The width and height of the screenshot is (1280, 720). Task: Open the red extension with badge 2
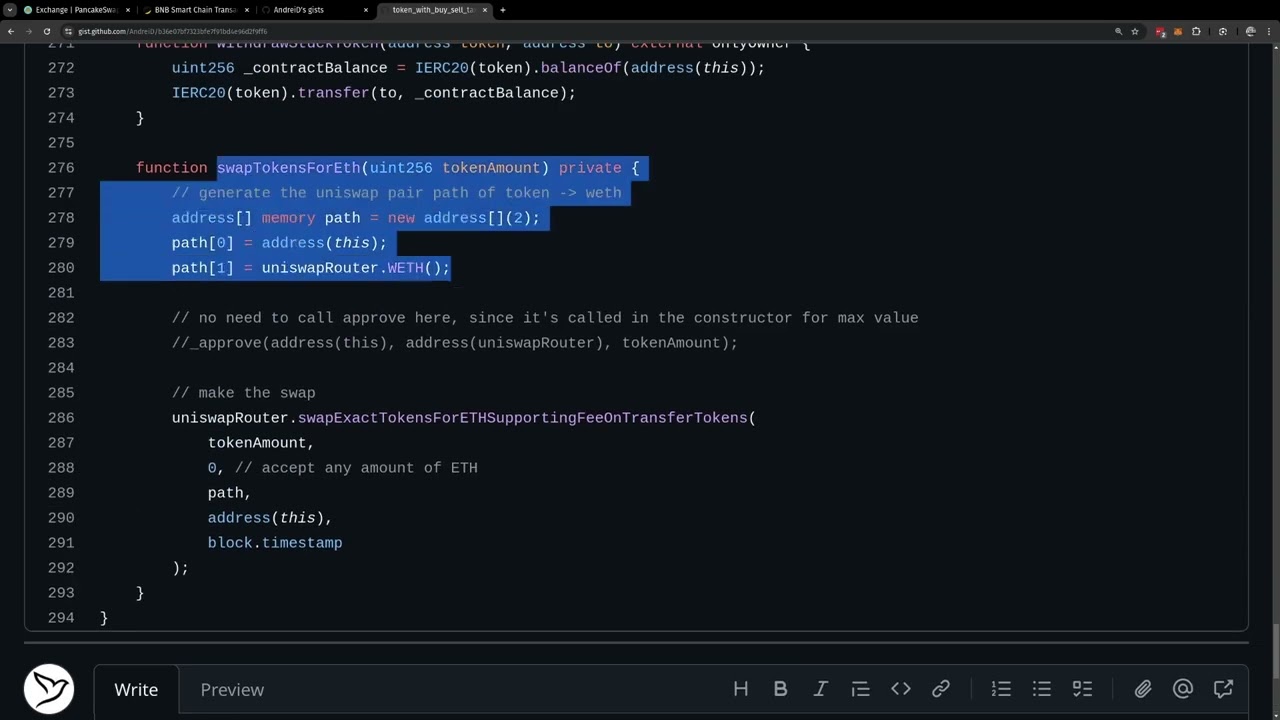(1160, 32)
